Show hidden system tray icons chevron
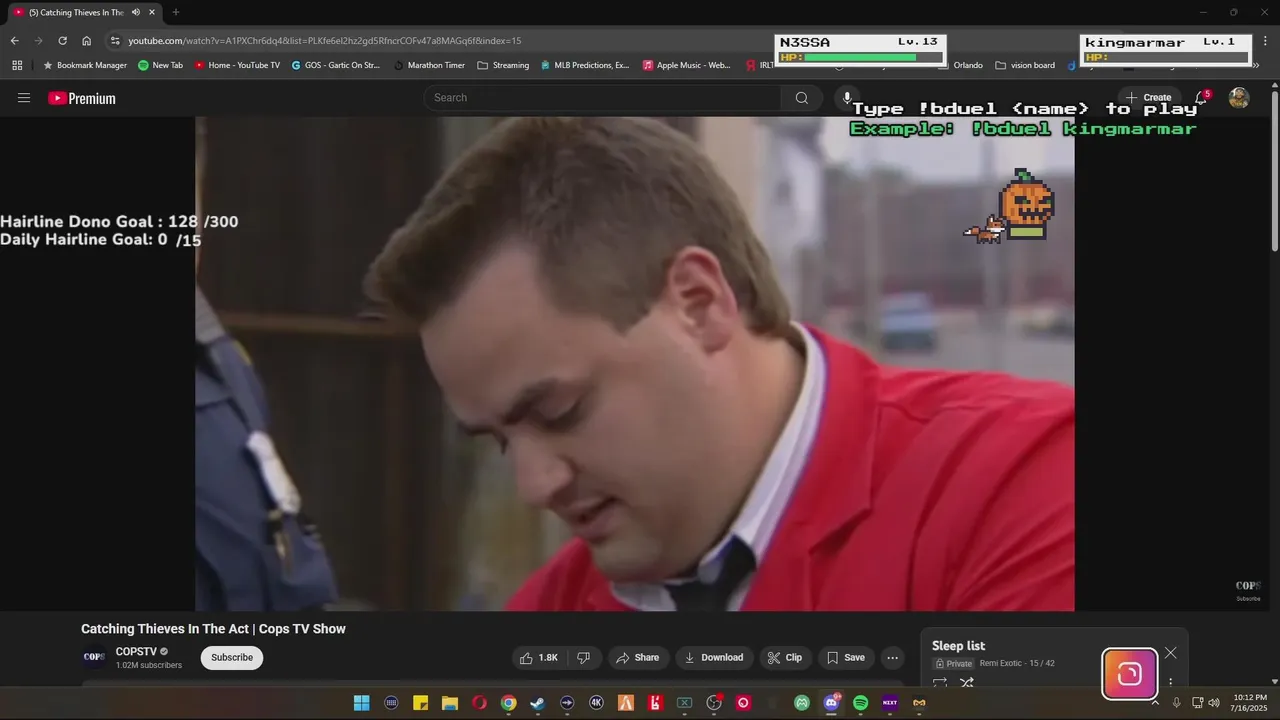This screenshot has width=1280, height=720. 1155,703
